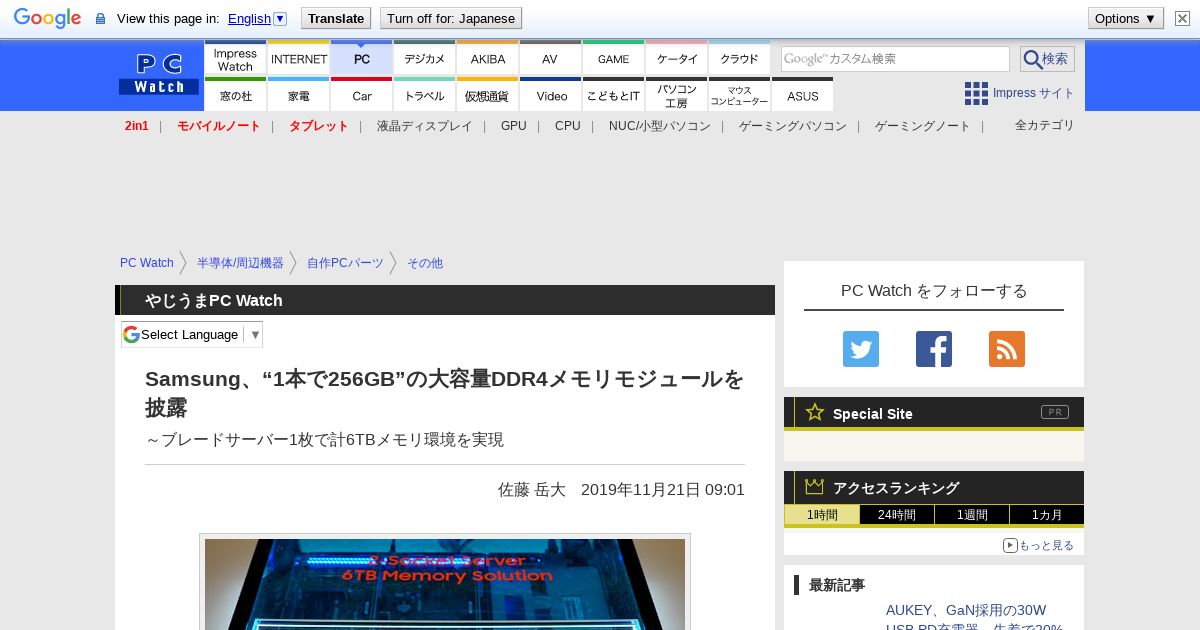Select the 24時間 ranking tab
The image size is (1200, 630).
(x=897, y=515)
